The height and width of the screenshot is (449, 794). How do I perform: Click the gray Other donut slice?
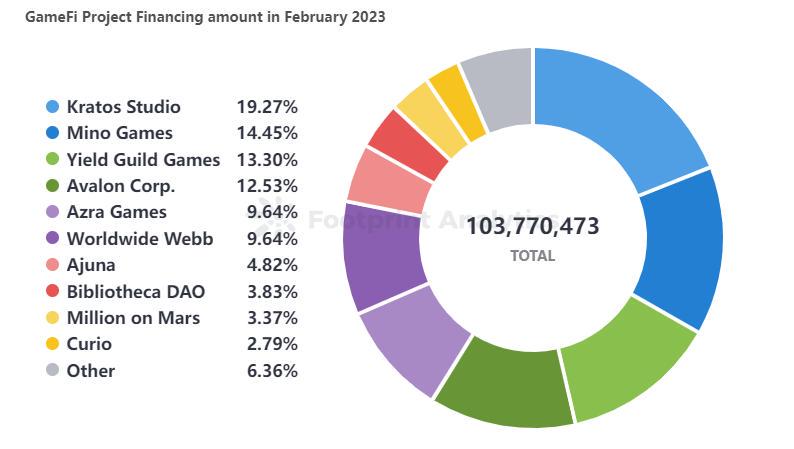tap(499, 89)
